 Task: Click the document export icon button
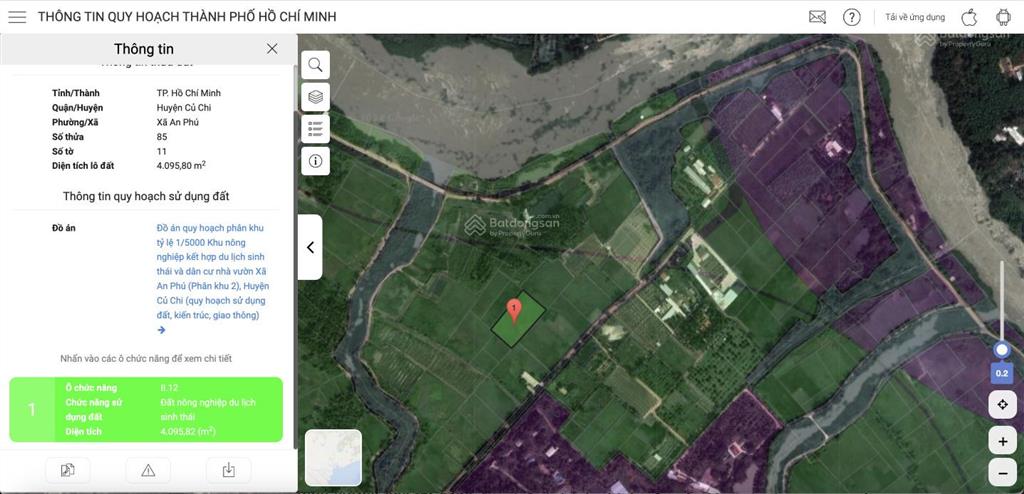point(68,470)
